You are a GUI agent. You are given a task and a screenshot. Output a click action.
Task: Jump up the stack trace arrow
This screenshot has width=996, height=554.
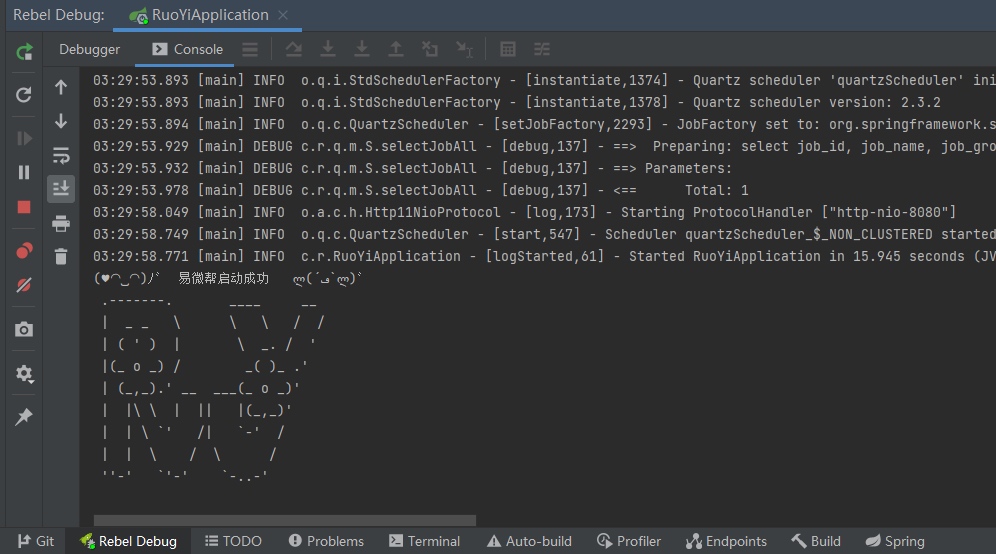pyautogui.click(x=61, y=87)
